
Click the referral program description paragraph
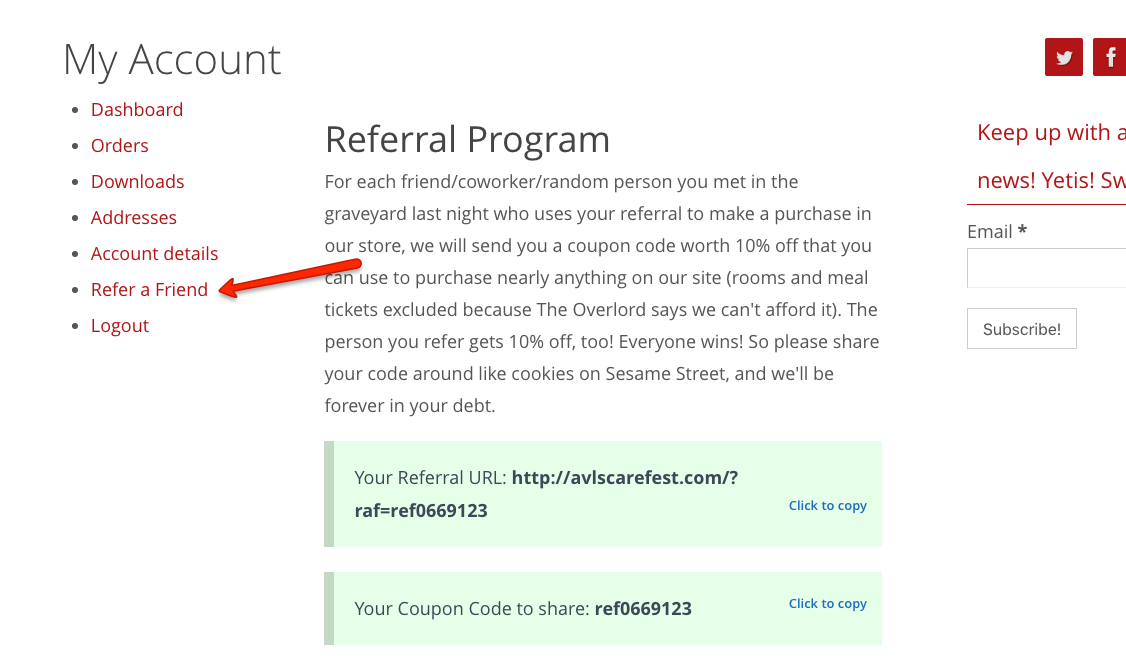point(602,294)
